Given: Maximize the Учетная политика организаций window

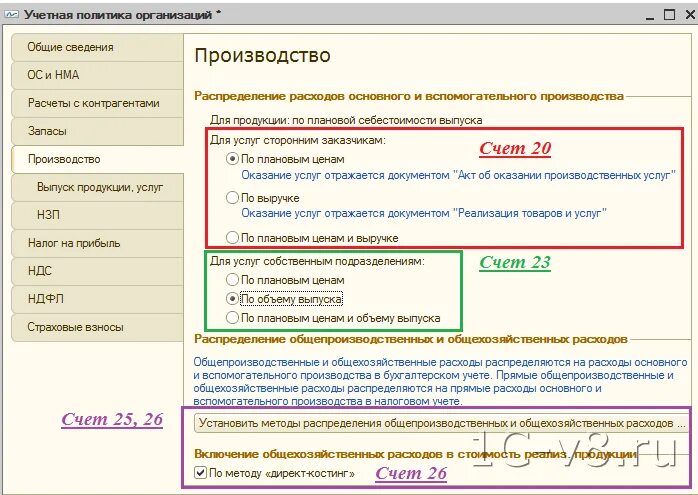Looking at the screenshot, I should tap(669, 15).
